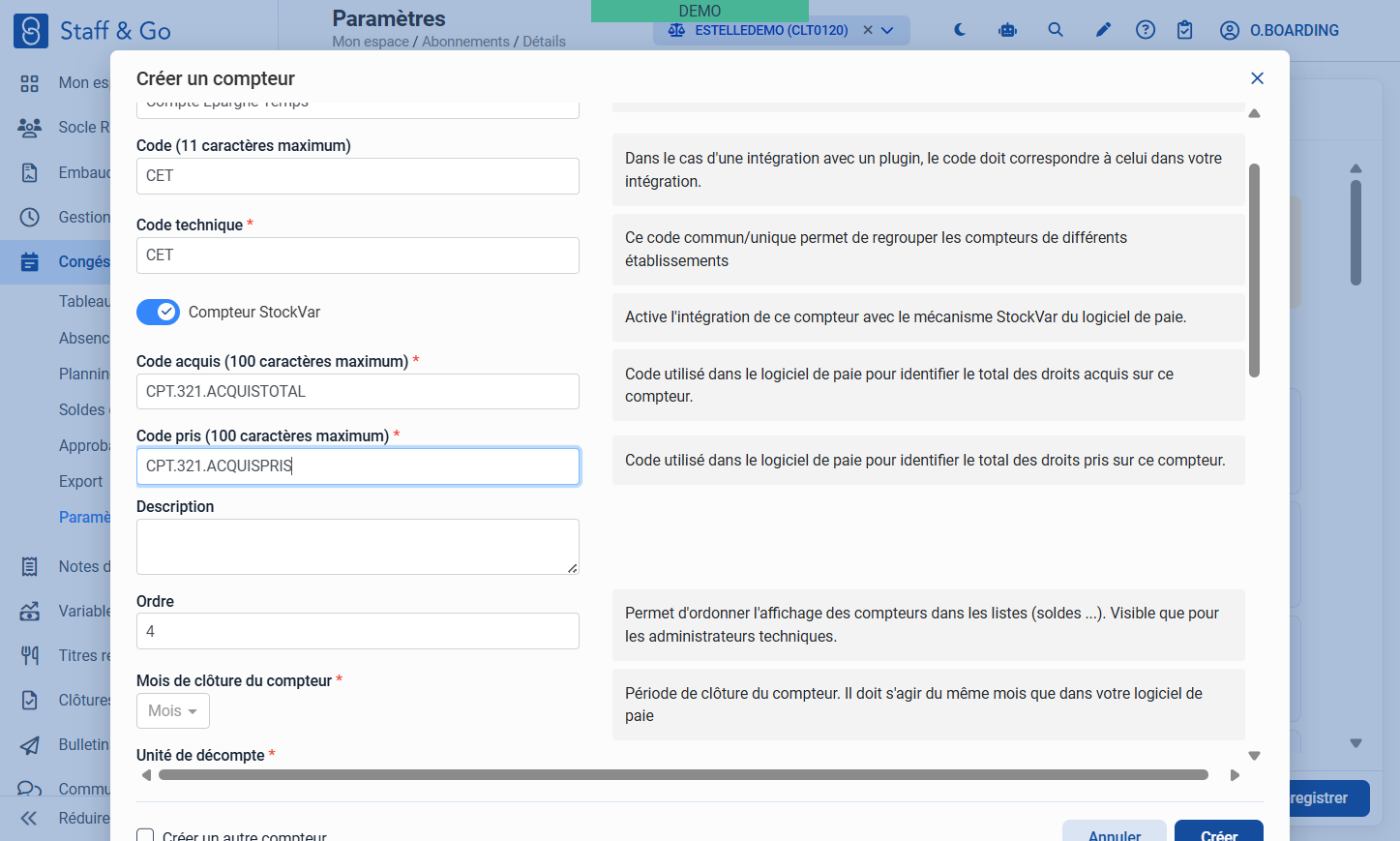Open the clipboard checklist icon
Viewport: 1400px width, 841px height.
[1185, 30]
